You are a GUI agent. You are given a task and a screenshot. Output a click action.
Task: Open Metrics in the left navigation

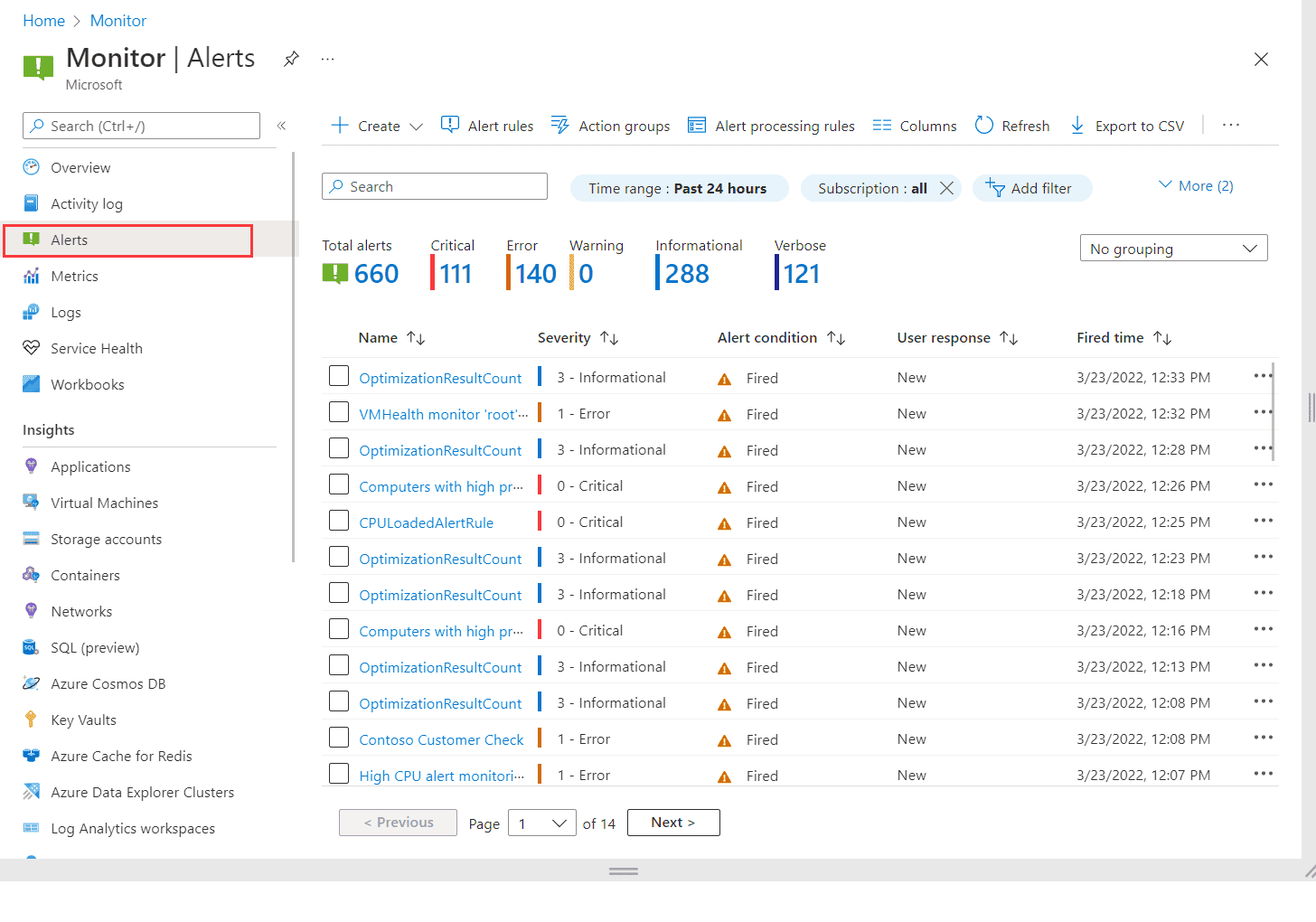(74, 277)
